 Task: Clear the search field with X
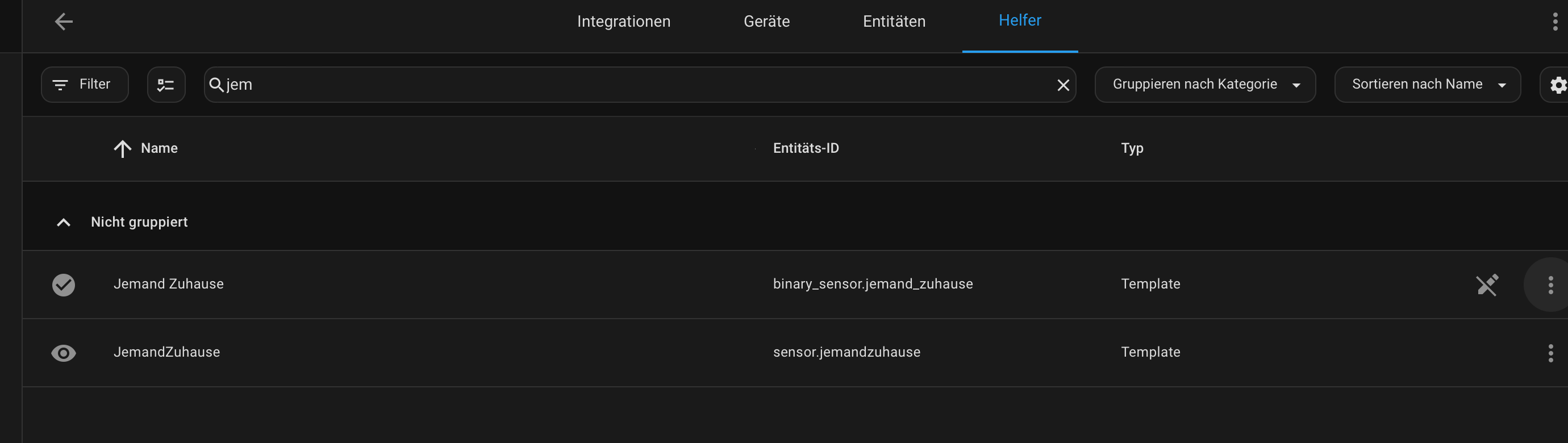[1063, 85]
